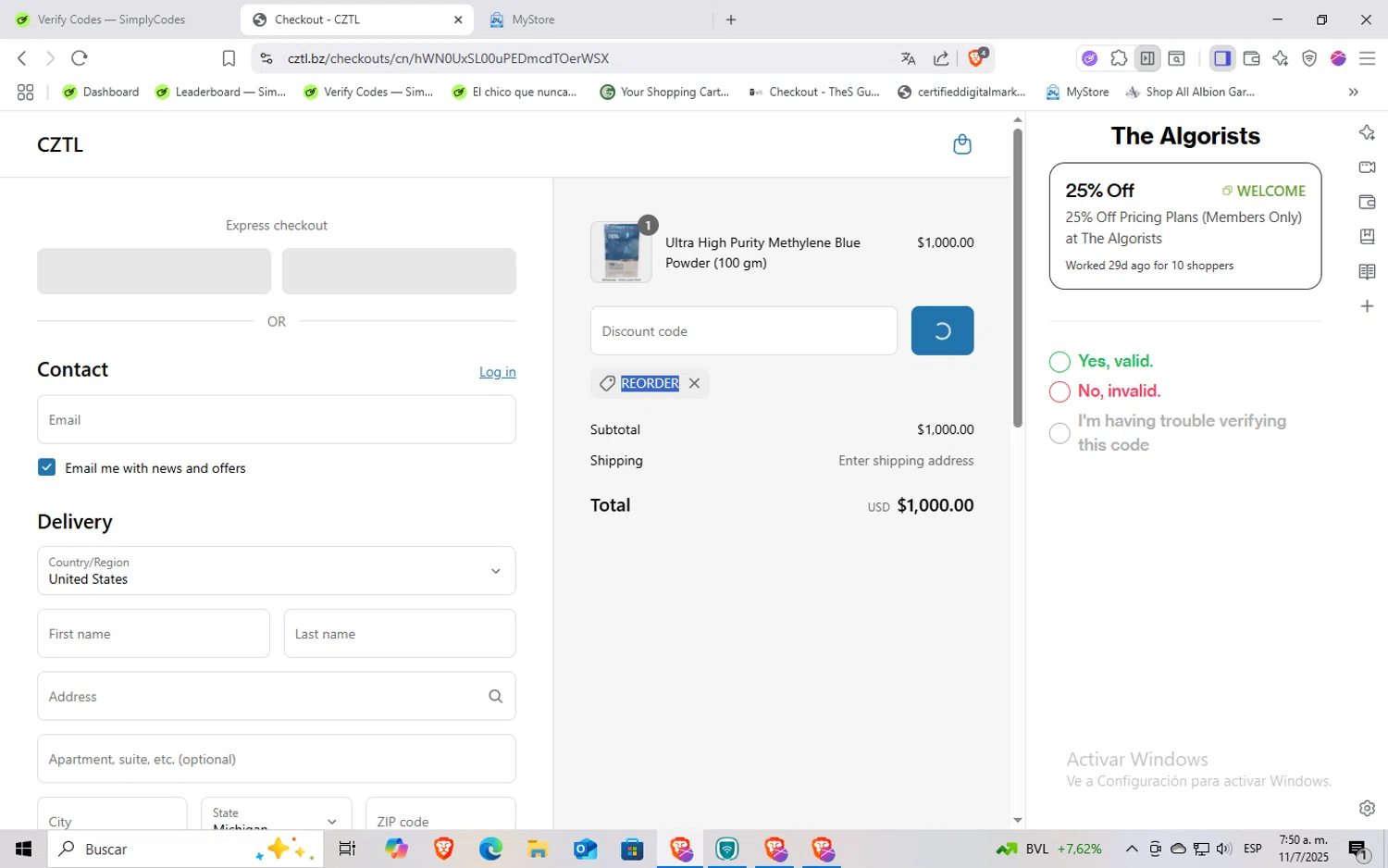Uncheck Email me with news and offers
The image size is (1388, 868).
tap(47, 467)
